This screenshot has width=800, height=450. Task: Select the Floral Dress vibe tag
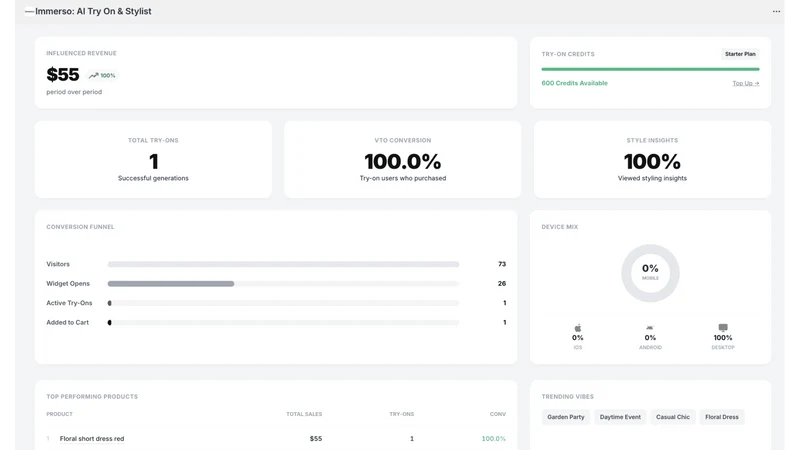coord(721,417)
